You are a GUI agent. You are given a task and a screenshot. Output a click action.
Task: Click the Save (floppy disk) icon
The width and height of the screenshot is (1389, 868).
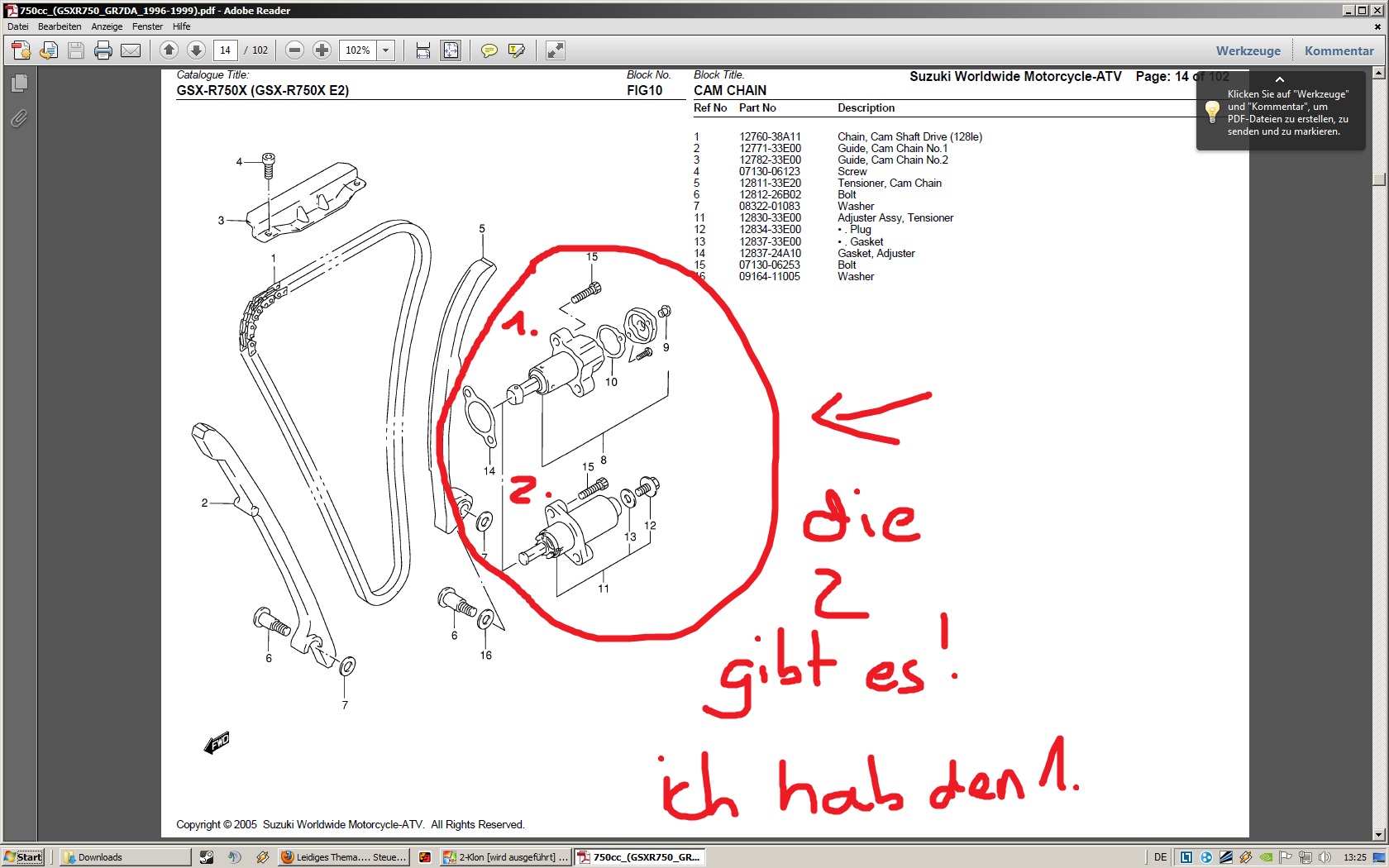(76, 50)
